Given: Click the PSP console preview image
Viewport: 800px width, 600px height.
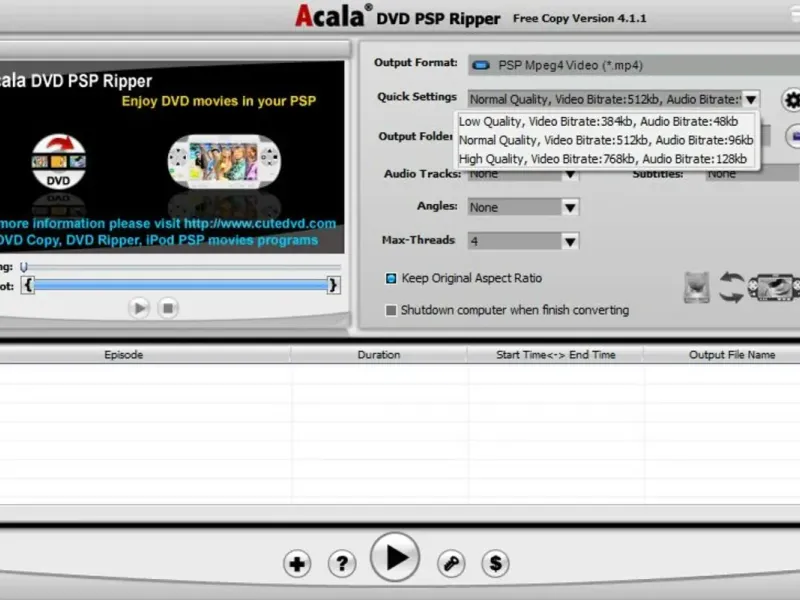Looking at the screenshot, I should tap(224, 162).
